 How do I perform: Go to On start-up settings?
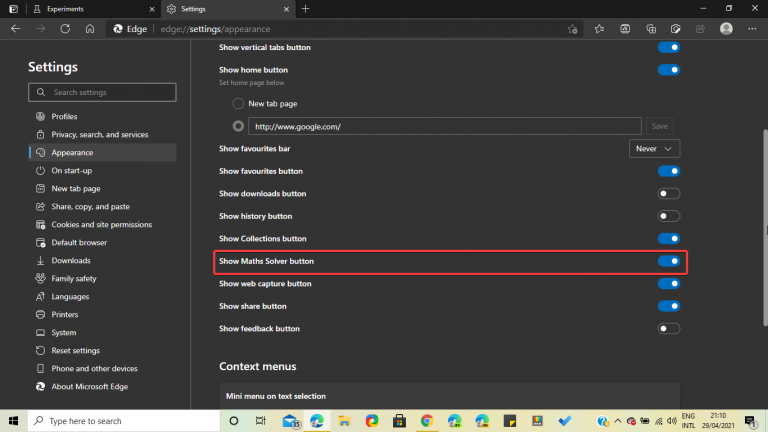pyautogui.click(x=103, y=170)
